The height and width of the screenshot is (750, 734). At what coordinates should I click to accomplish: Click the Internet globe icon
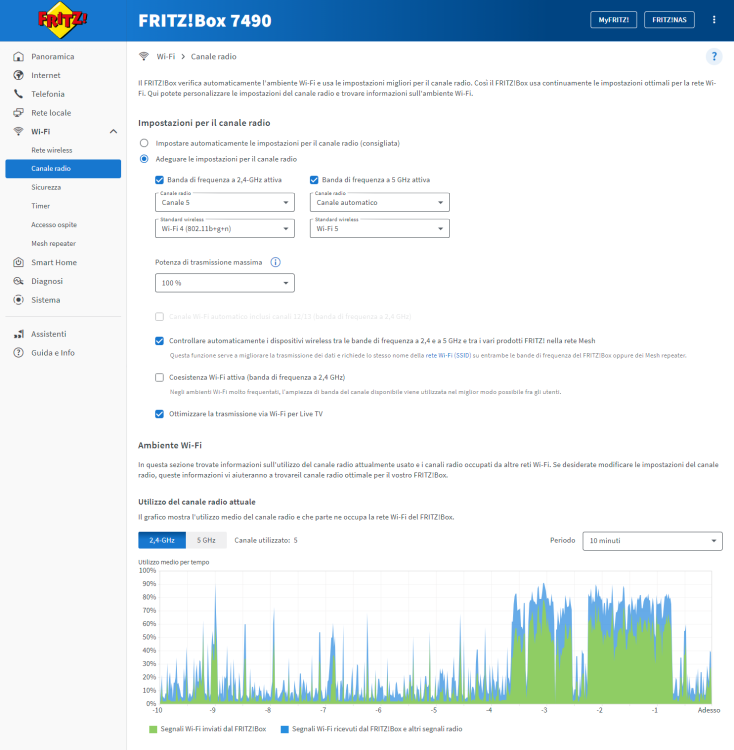[18, 75]
